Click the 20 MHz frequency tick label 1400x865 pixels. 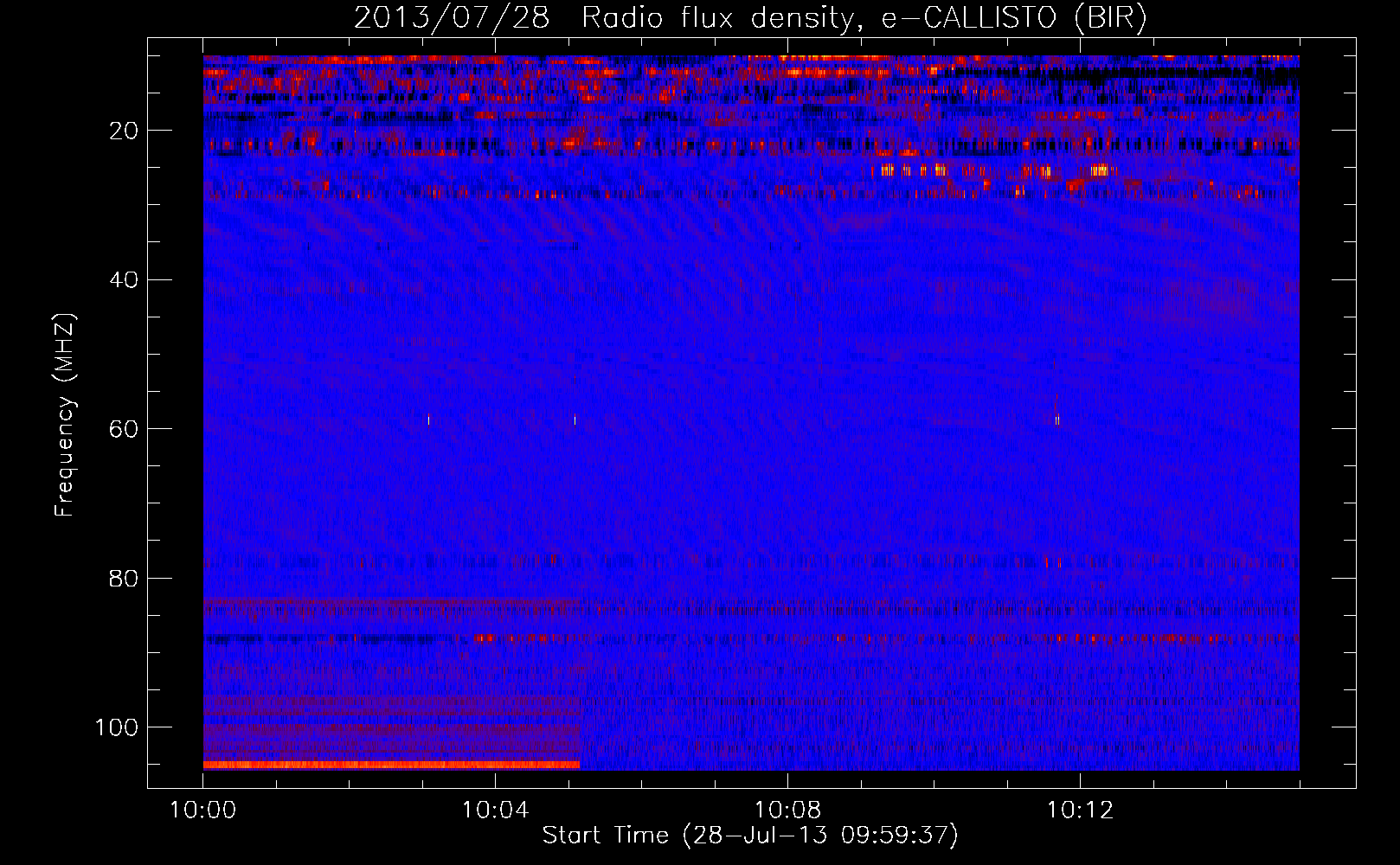coord(124,131)
